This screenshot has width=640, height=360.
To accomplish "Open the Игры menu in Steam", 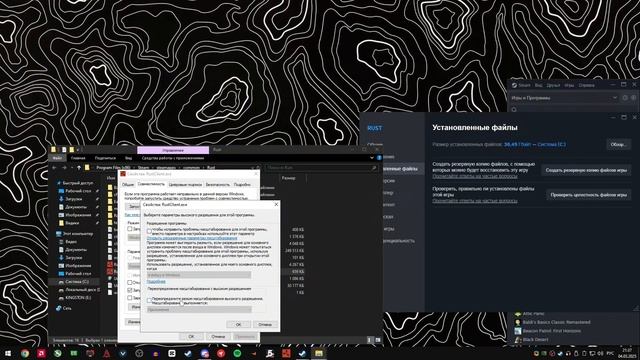I will tap(569, 85).
